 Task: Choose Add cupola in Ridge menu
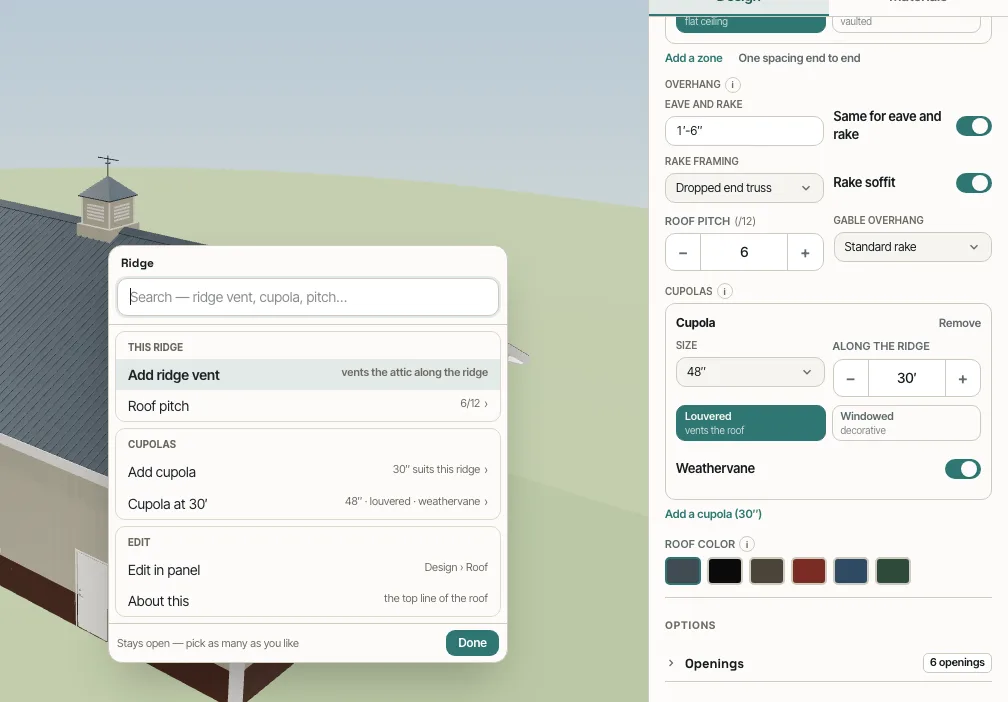(x=308, y=472)
